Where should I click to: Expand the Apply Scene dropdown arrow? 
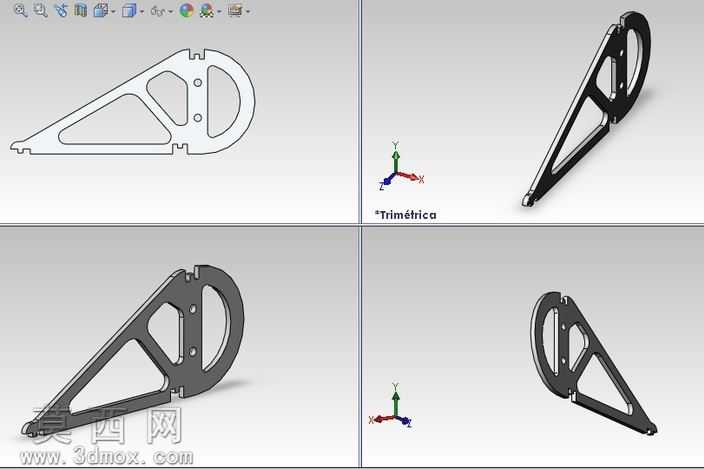(219, 11)
